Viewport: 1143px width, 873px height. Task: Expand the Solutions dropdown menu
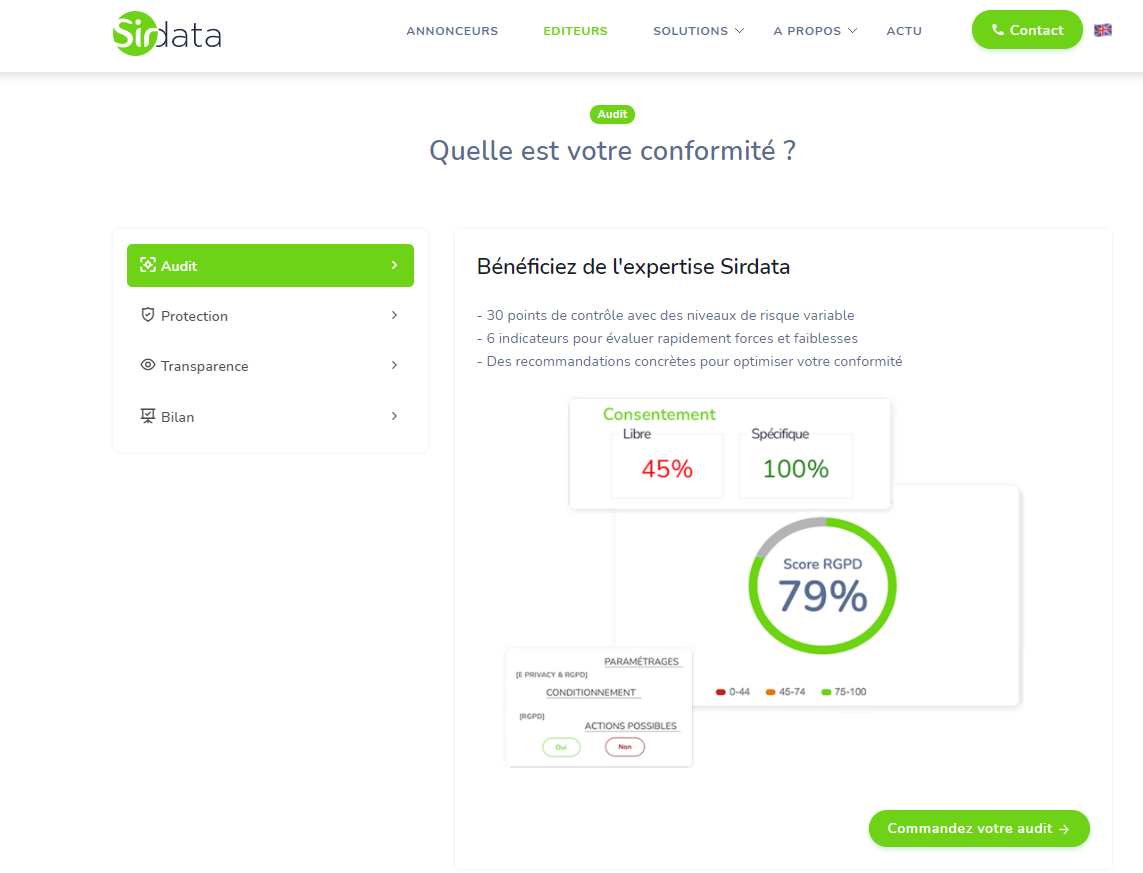click(x=698, y=31)
